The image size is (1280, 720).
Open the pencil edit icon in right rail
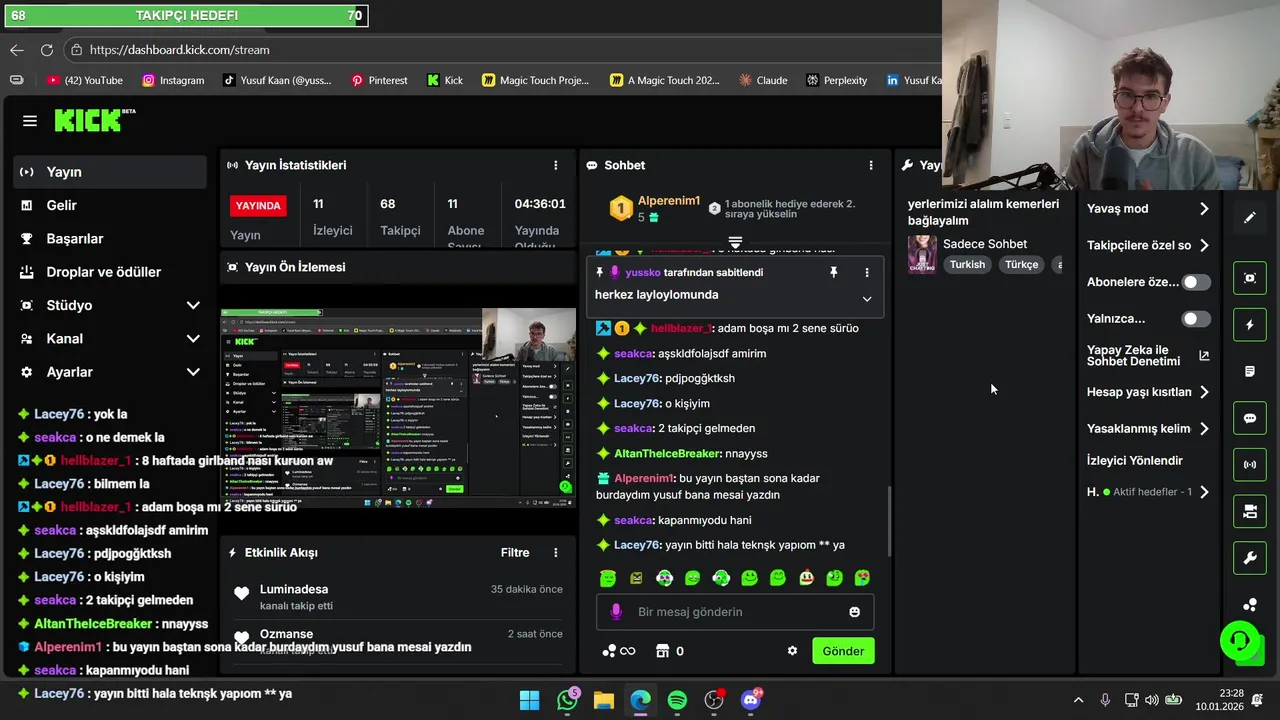coord(1250,217)
